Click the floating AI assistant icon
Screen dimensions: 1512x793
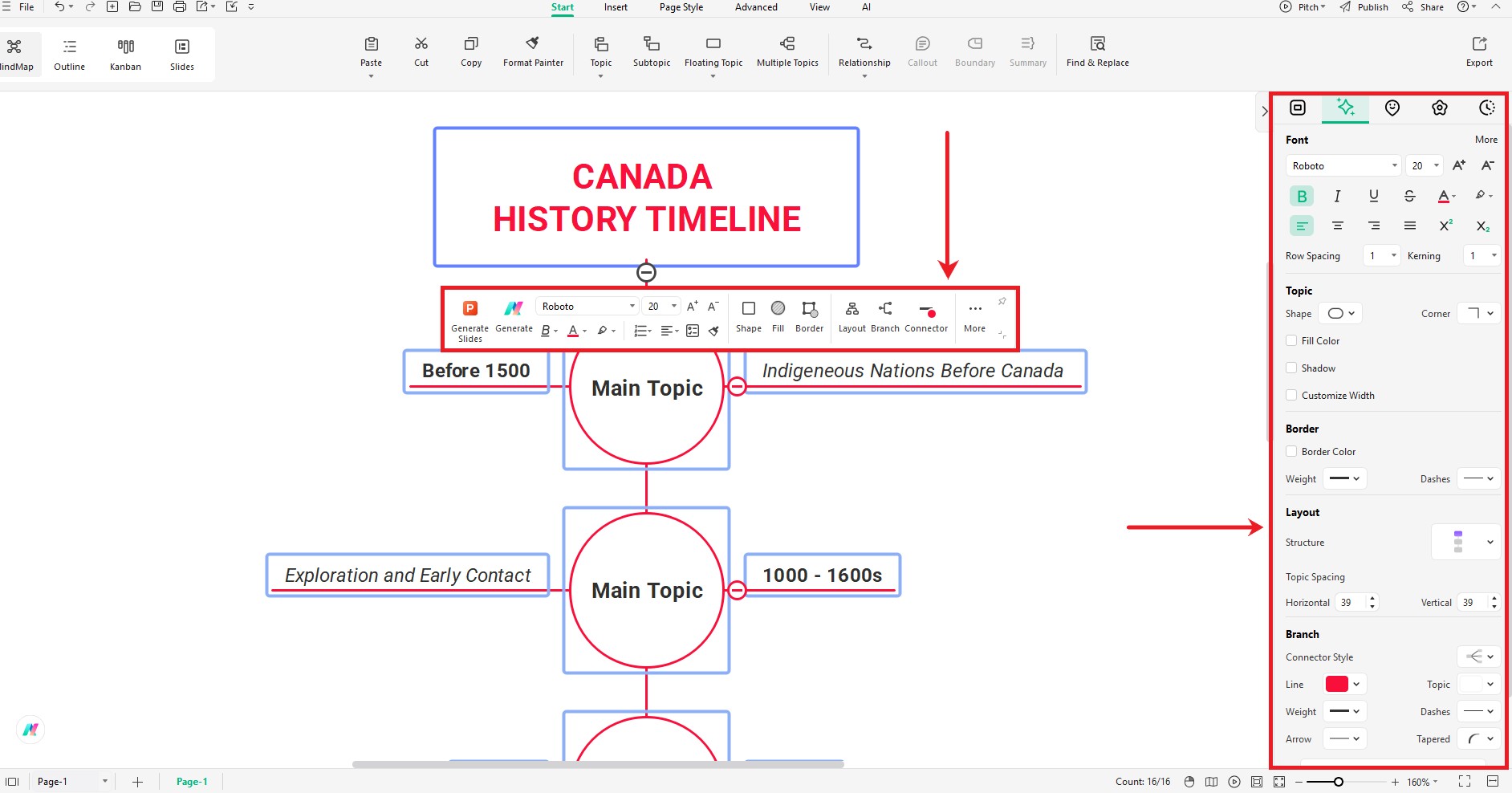[30, 730]
